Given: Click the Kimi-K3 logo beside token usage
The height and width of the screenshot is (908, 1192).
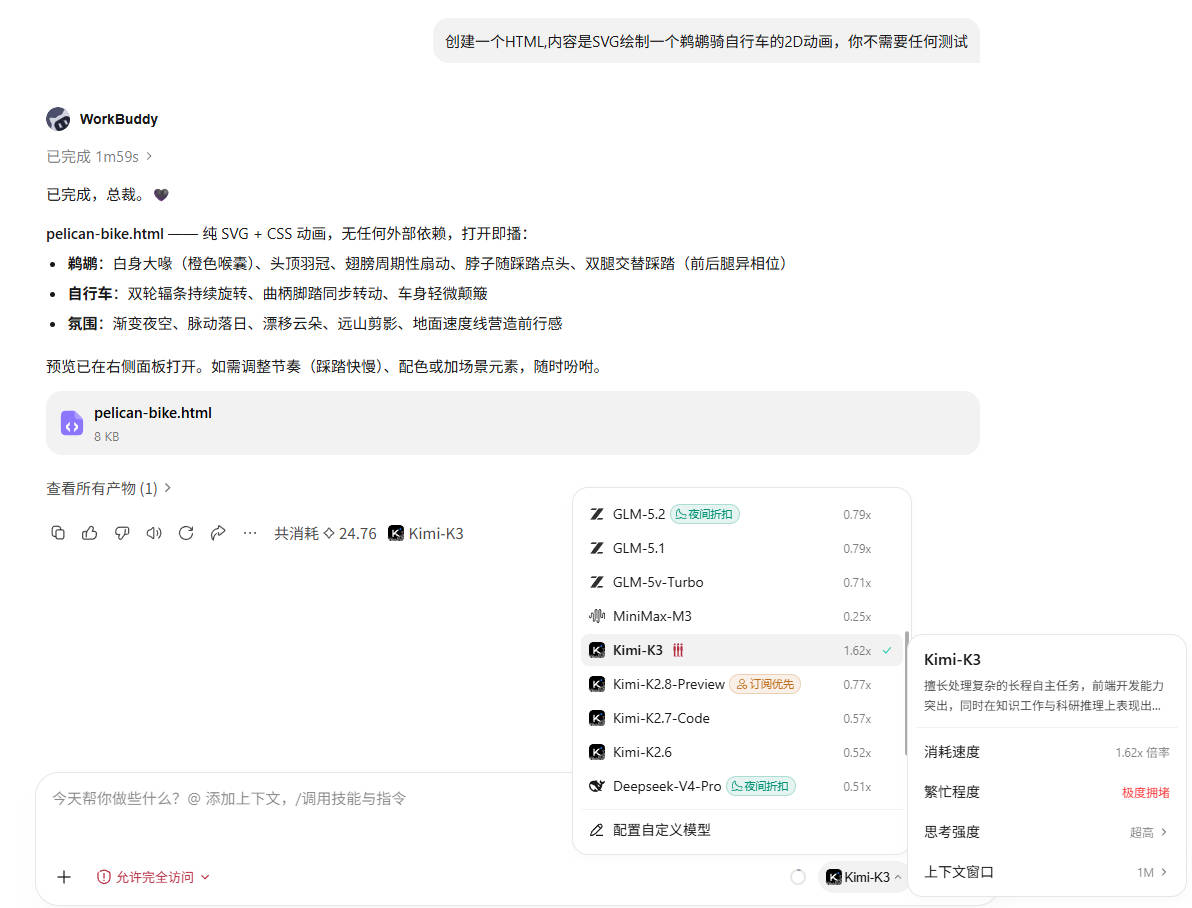Looking at the screenshot, I should coord(396,533).
